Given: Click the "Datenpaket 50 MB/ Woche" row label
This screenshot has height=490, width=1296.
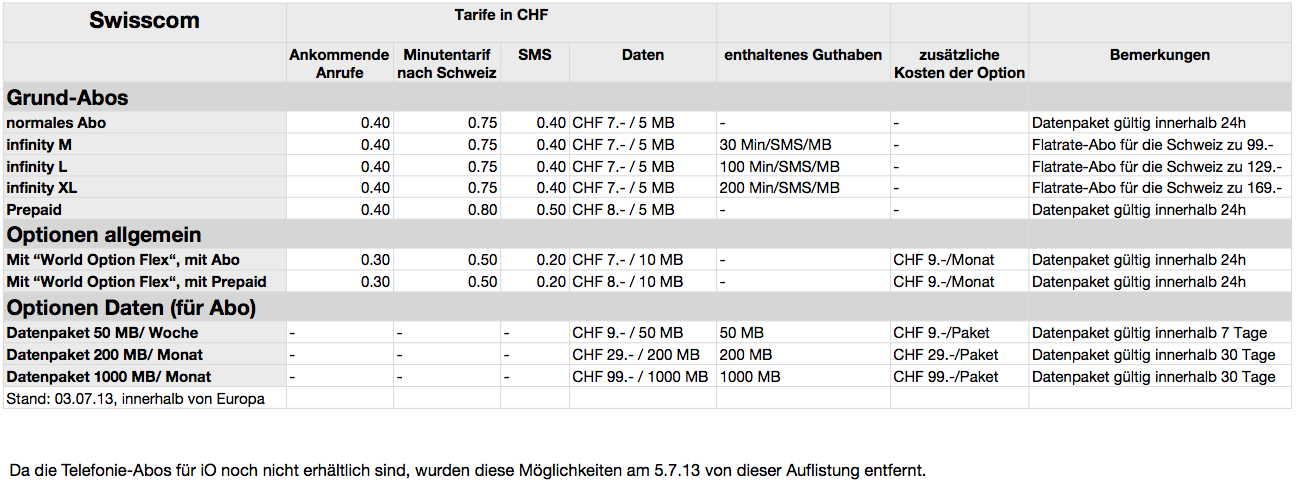Looking at the screenshot, I should pyautogui.click(x=102, y=333).
